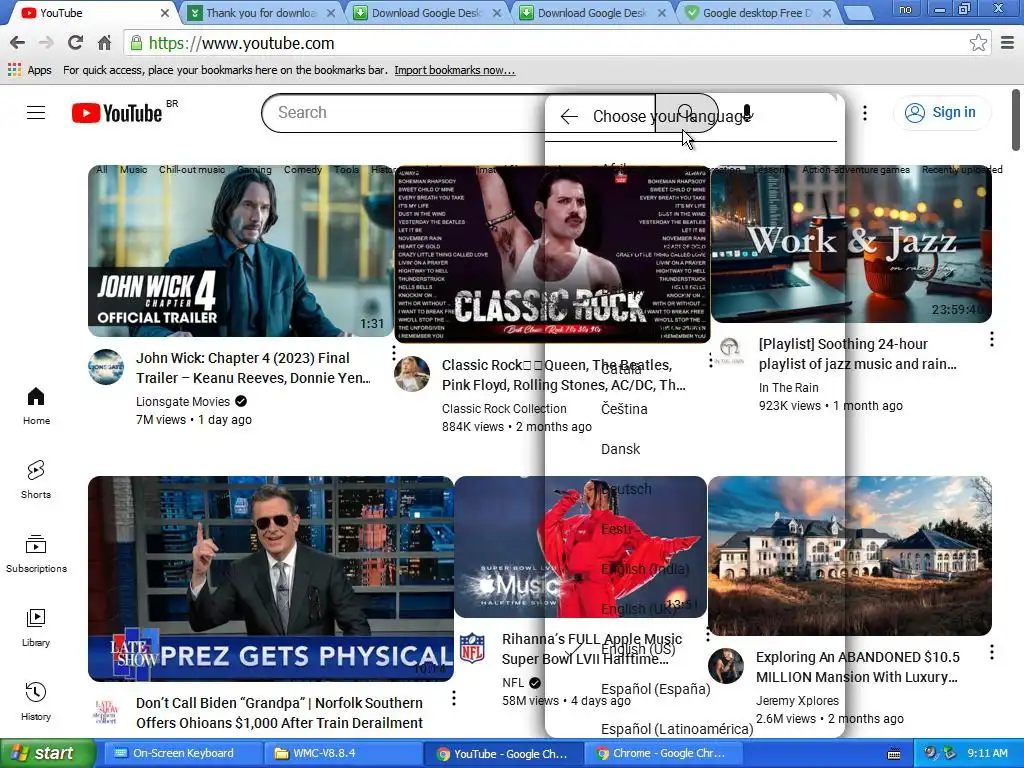
Task: Click Chrome's back navigation arrow
Action: pos(18,43)
